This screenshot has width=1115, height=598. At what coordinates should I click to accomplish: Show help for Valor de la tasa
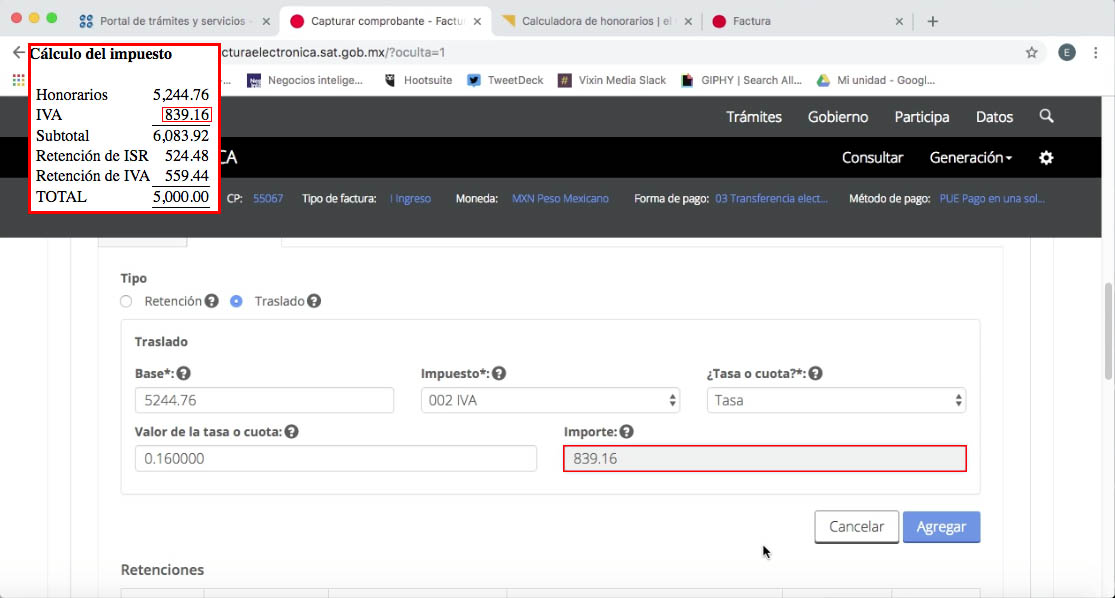(x=292, y=432)
